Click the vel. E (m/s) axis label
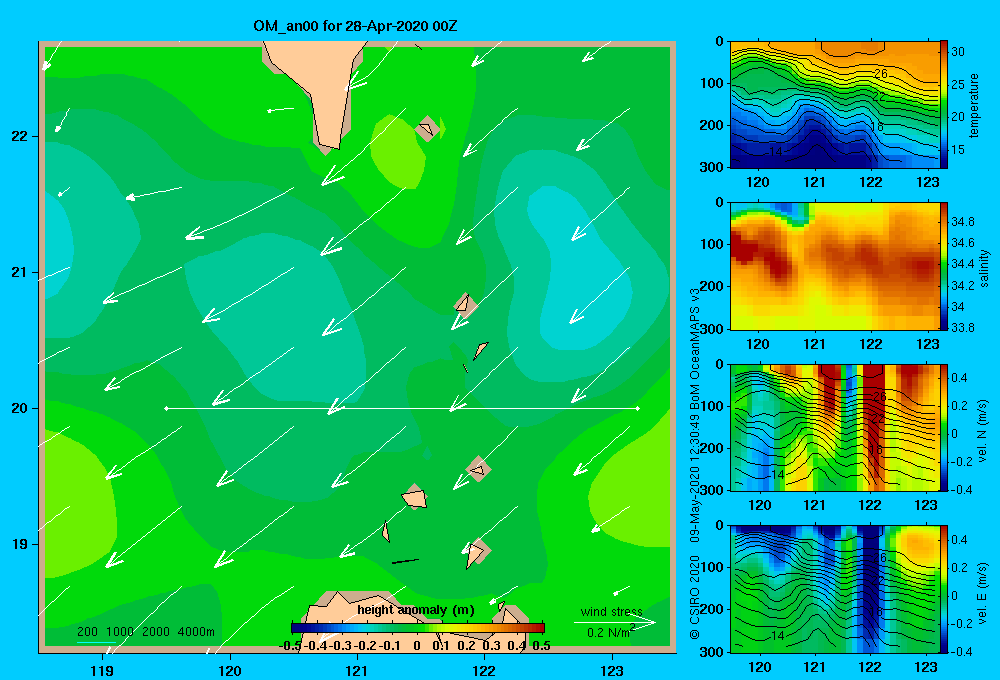The image size is (1000, 680). 982,593
